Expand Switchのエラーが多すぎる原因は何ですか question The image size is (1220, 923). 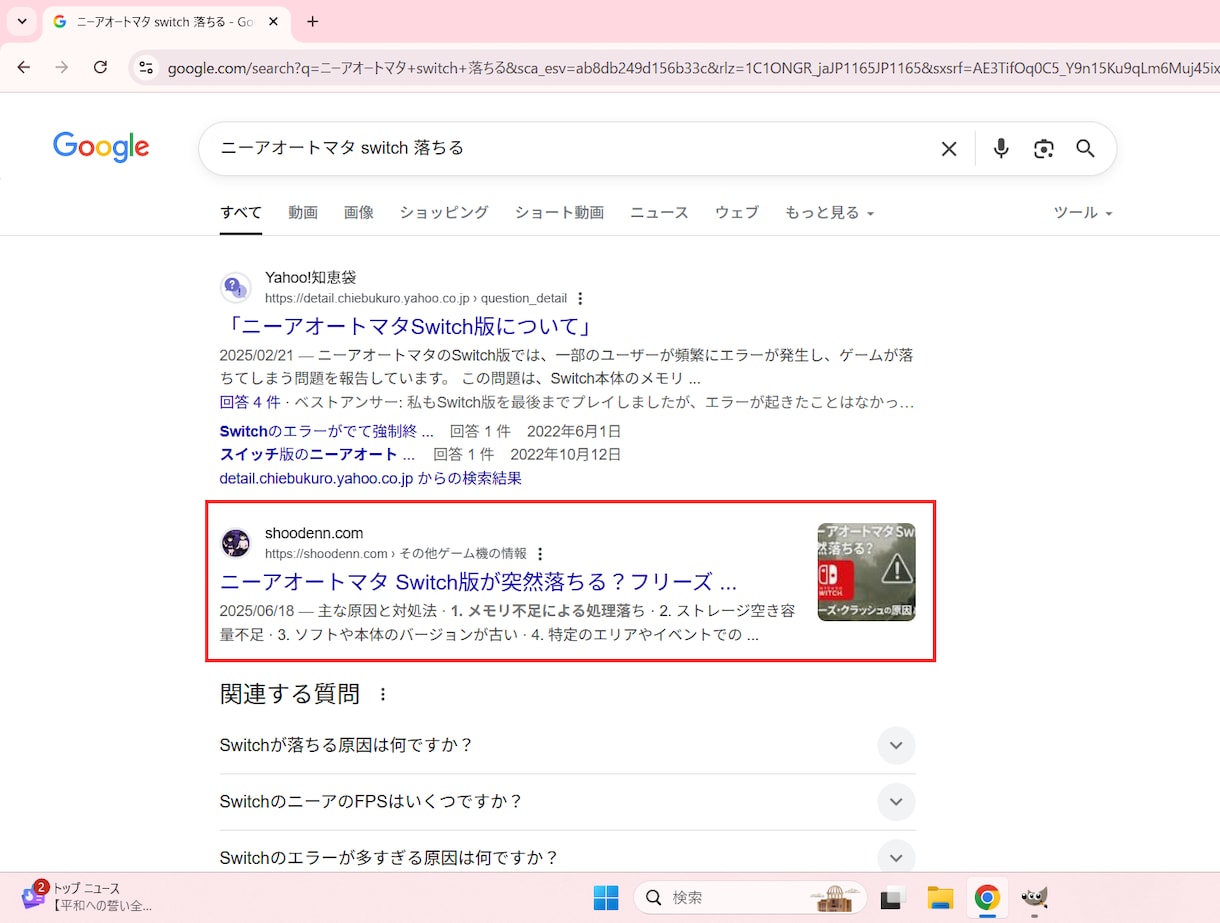coord(567,858)
